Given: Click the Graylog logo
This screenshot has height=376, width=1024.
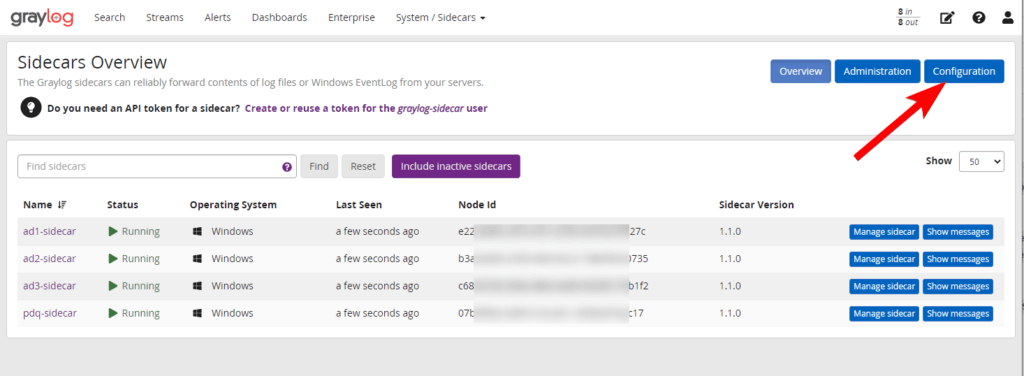Looking at the screenshot, I should point(42,18).
